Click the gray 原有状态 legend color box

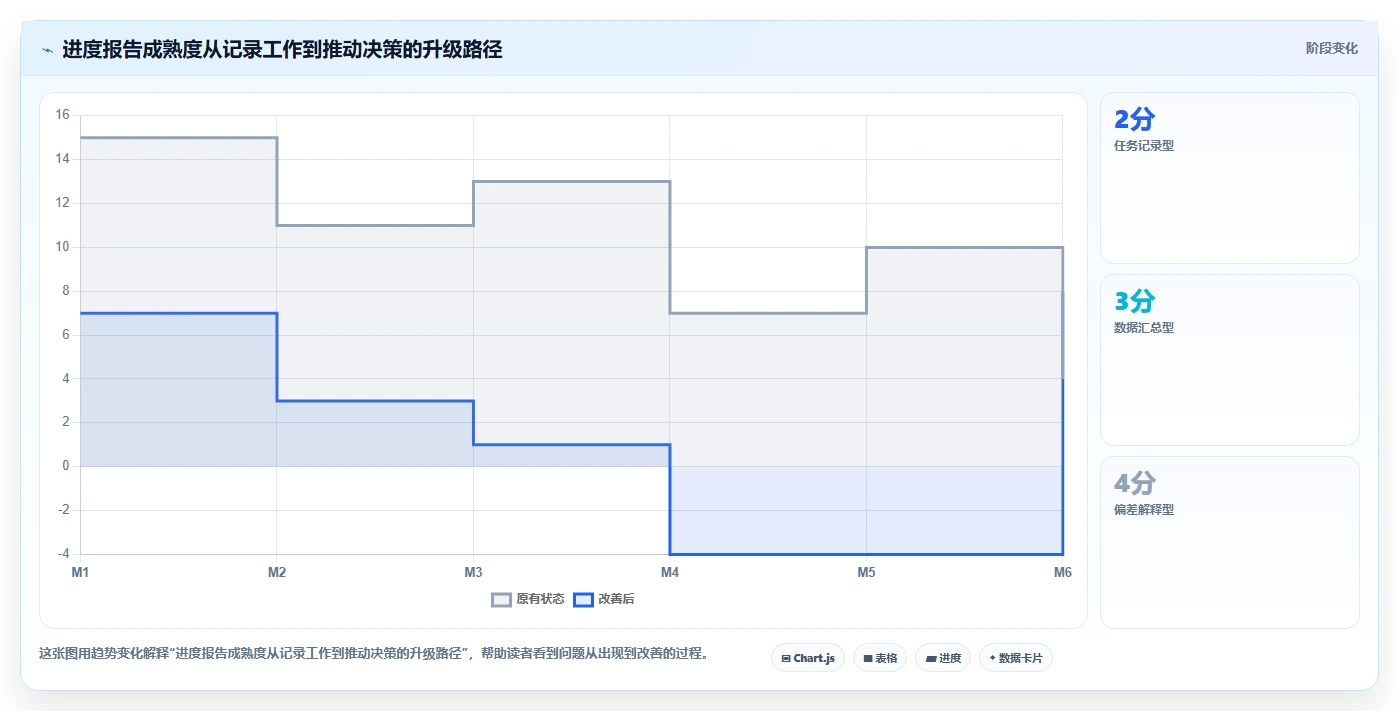[501, 599]
